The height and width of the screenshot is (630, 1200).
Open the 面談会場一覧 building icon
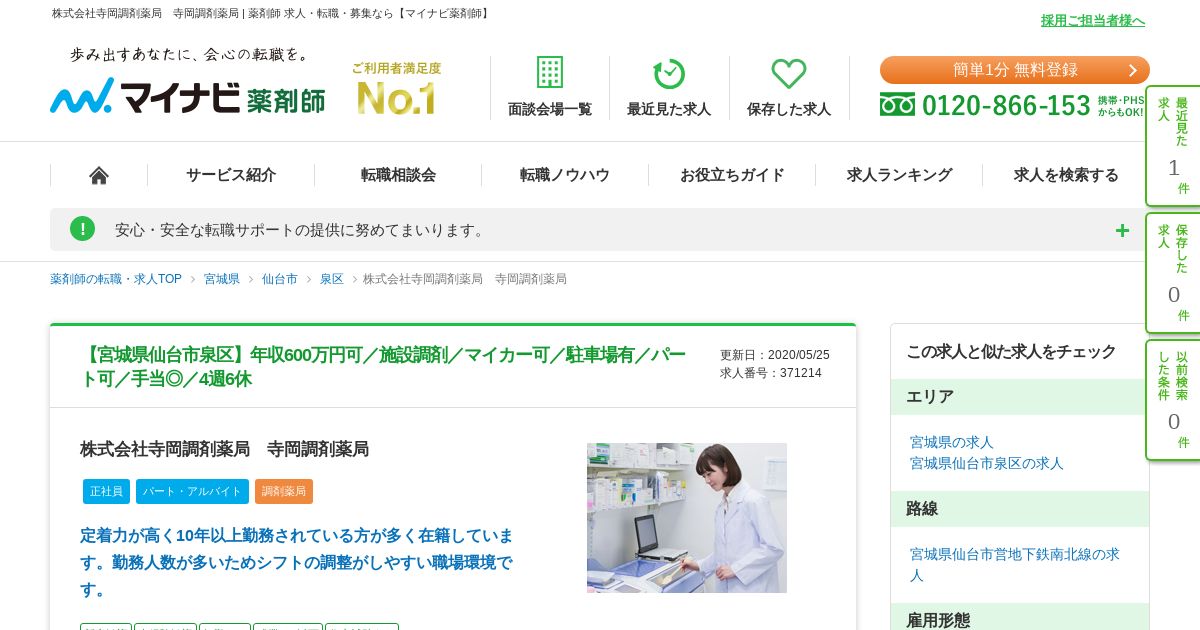[x=549, y=73]
